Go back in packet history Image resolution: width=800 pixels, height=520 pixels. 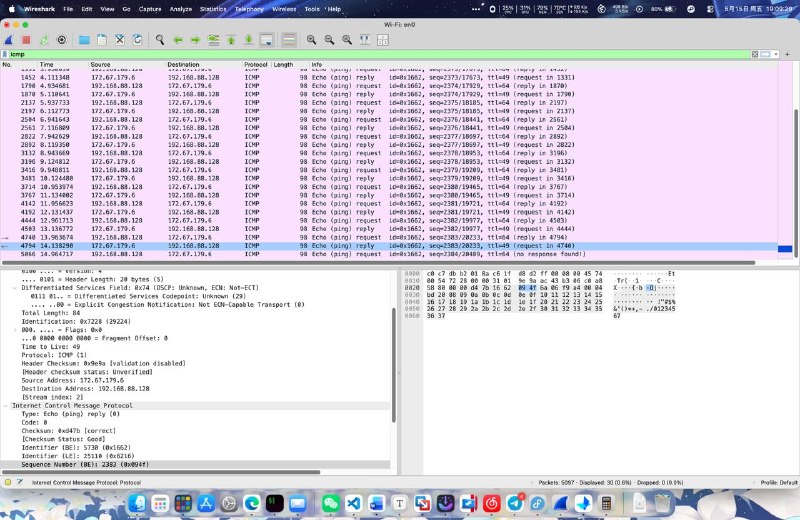pyautogui.click(x=178, y=40)
